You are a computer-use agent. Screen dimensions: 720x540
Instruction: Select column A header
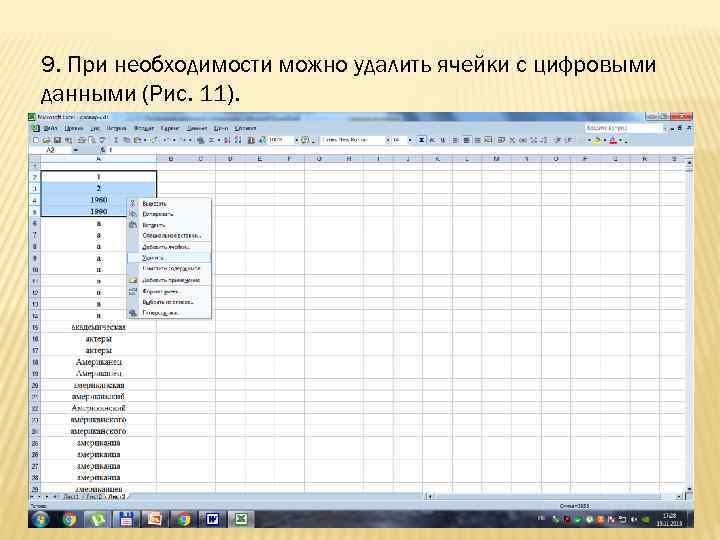tap(99, 159)
